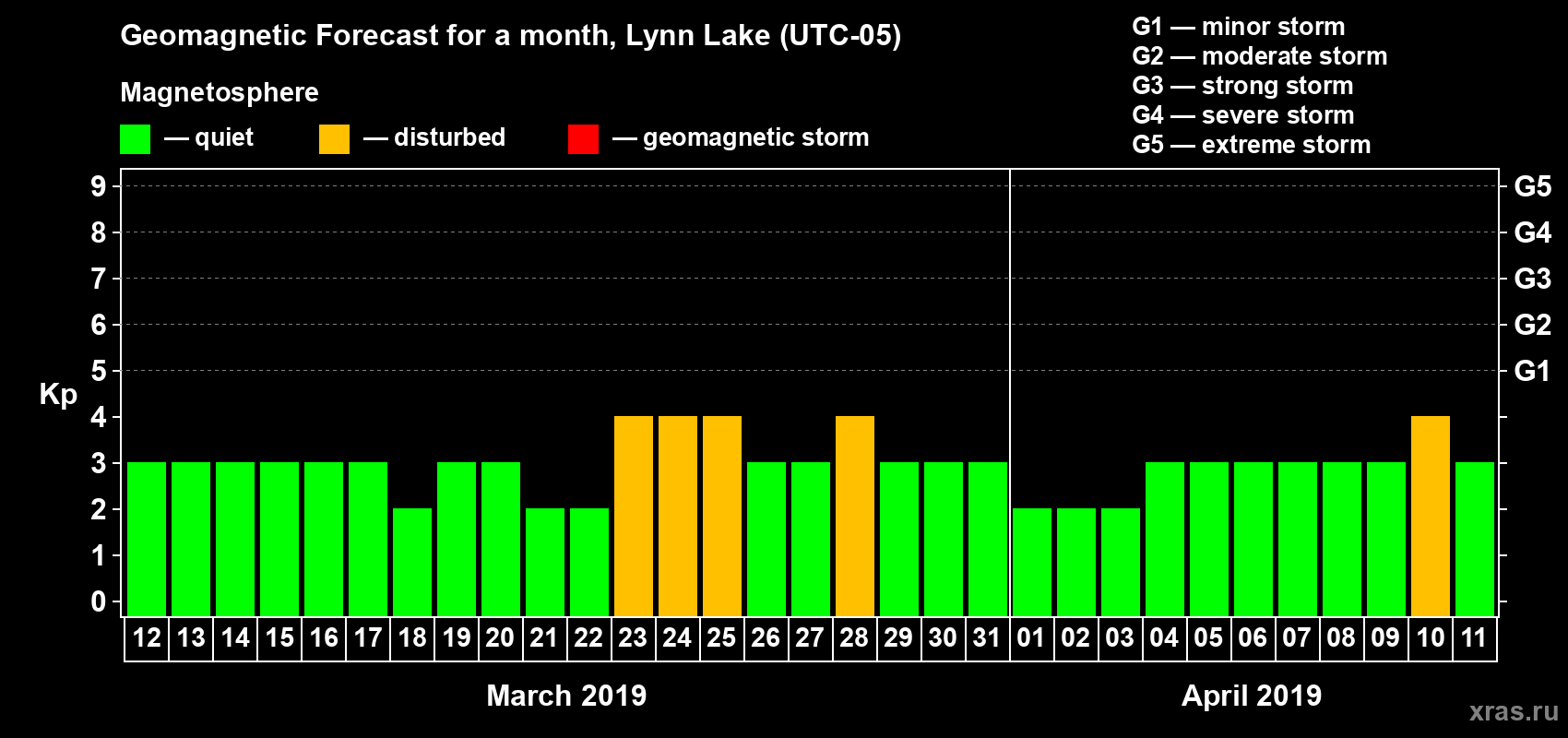The width and height of the screenshot is (1568, 738).
Task: Click the '— disturbed' legend label
Action: coord(434,137)
